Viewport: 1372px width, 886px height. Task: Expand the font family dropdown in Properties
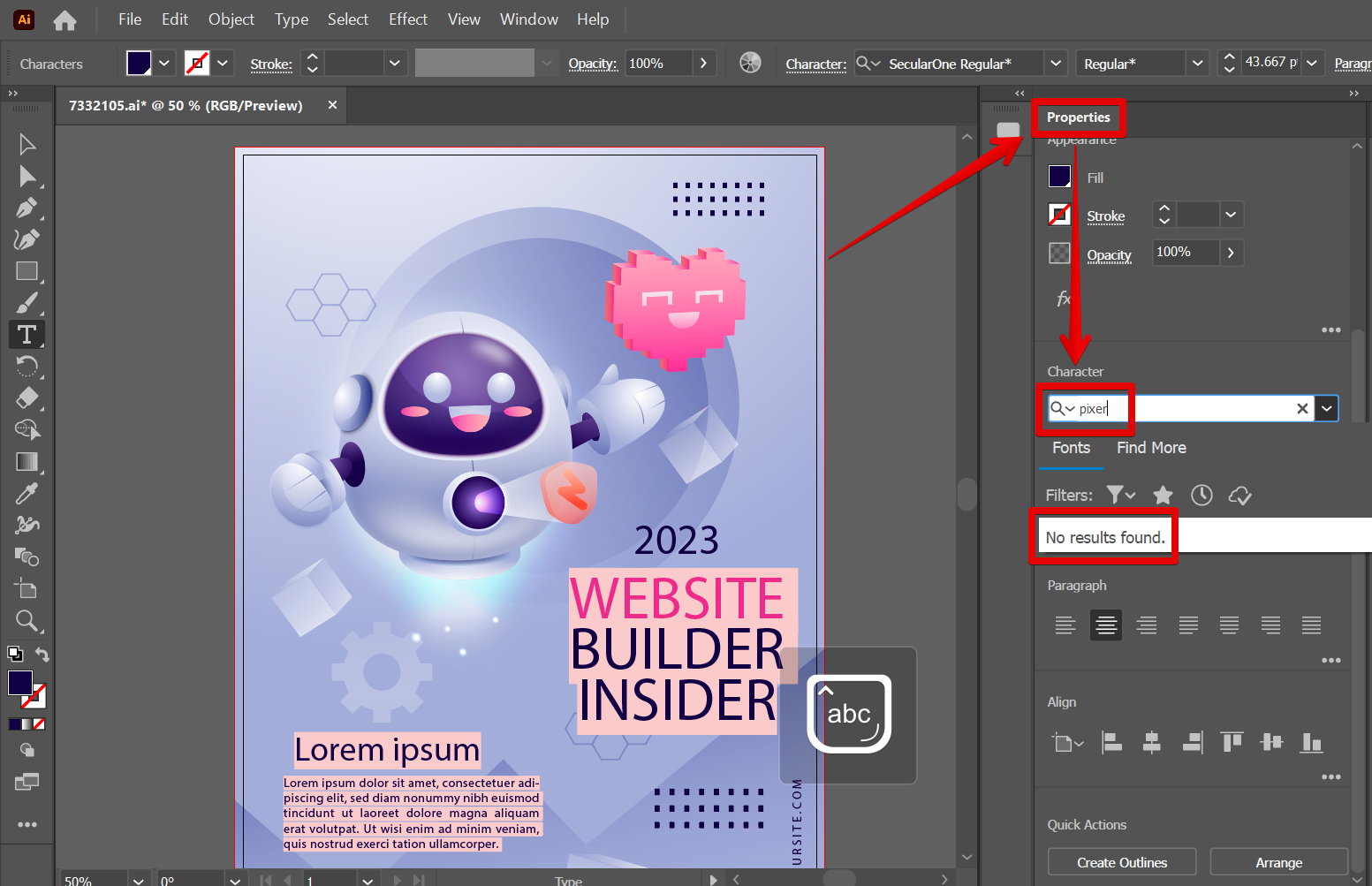1326,409
